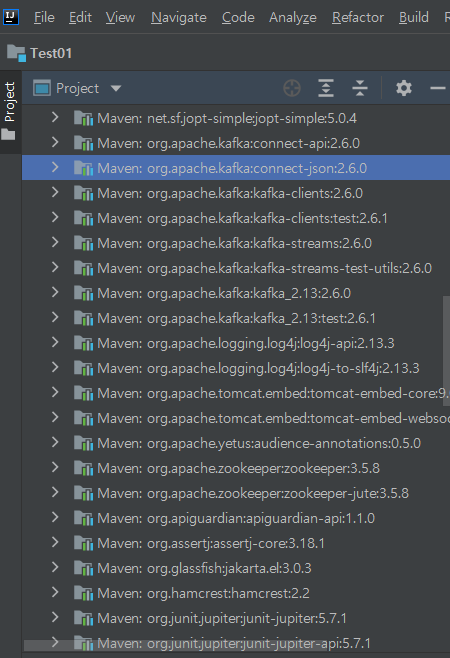Select Maven: assertj-core:3.18.1 row
This screenshot has width=450, height=658.
pos(236,543)
